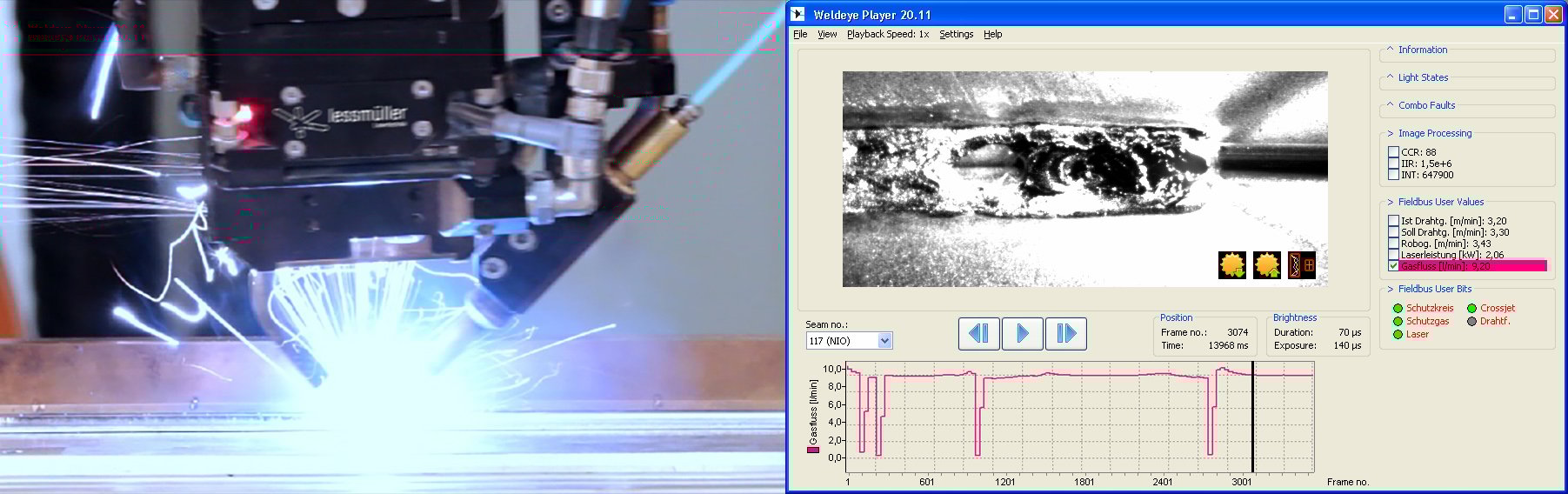
Task: Uncheck the Gasfluss [l/min] checkbox
Action: [1393, 266]
